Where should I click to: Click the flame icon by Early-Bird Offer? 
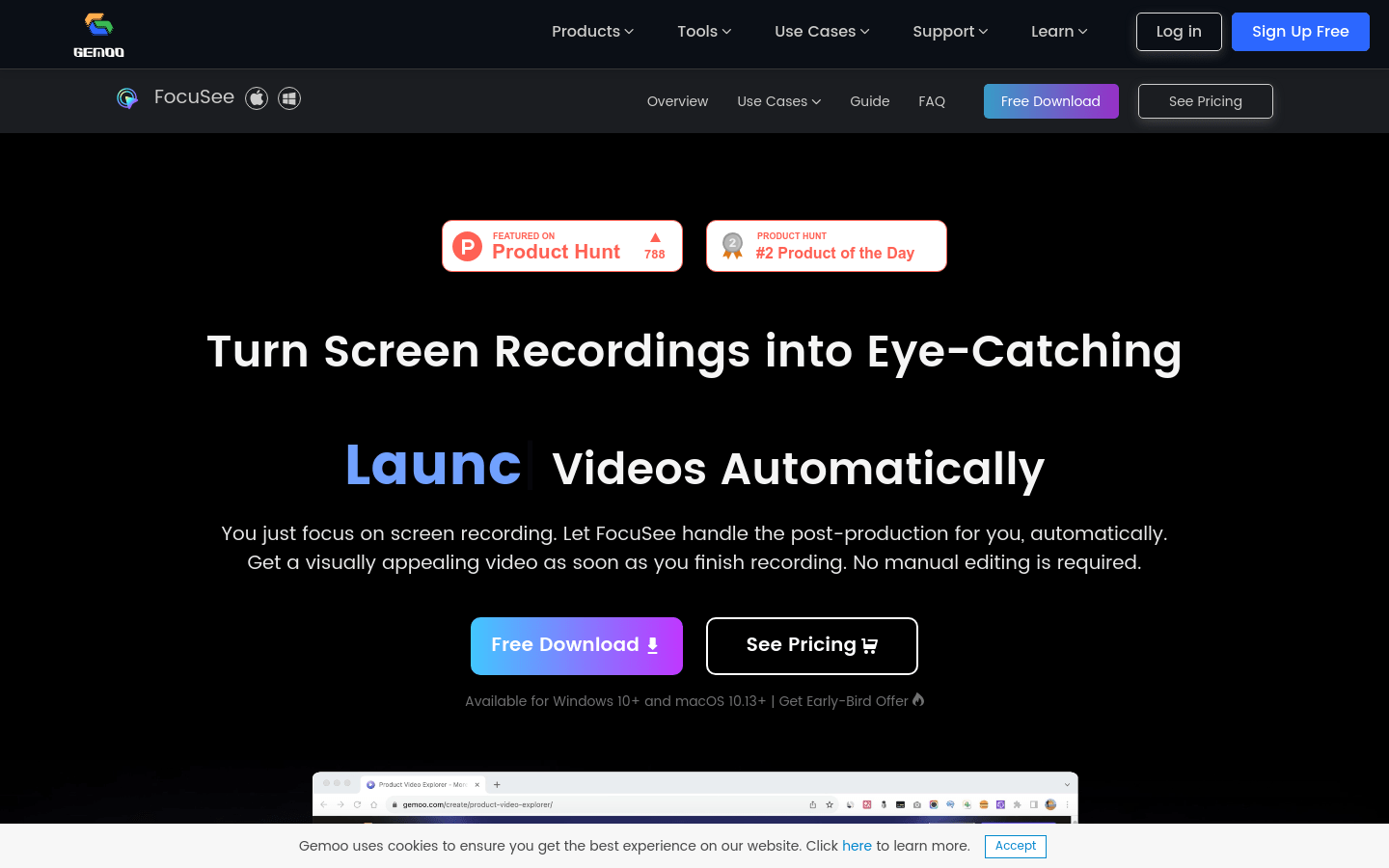pos(918,699)
